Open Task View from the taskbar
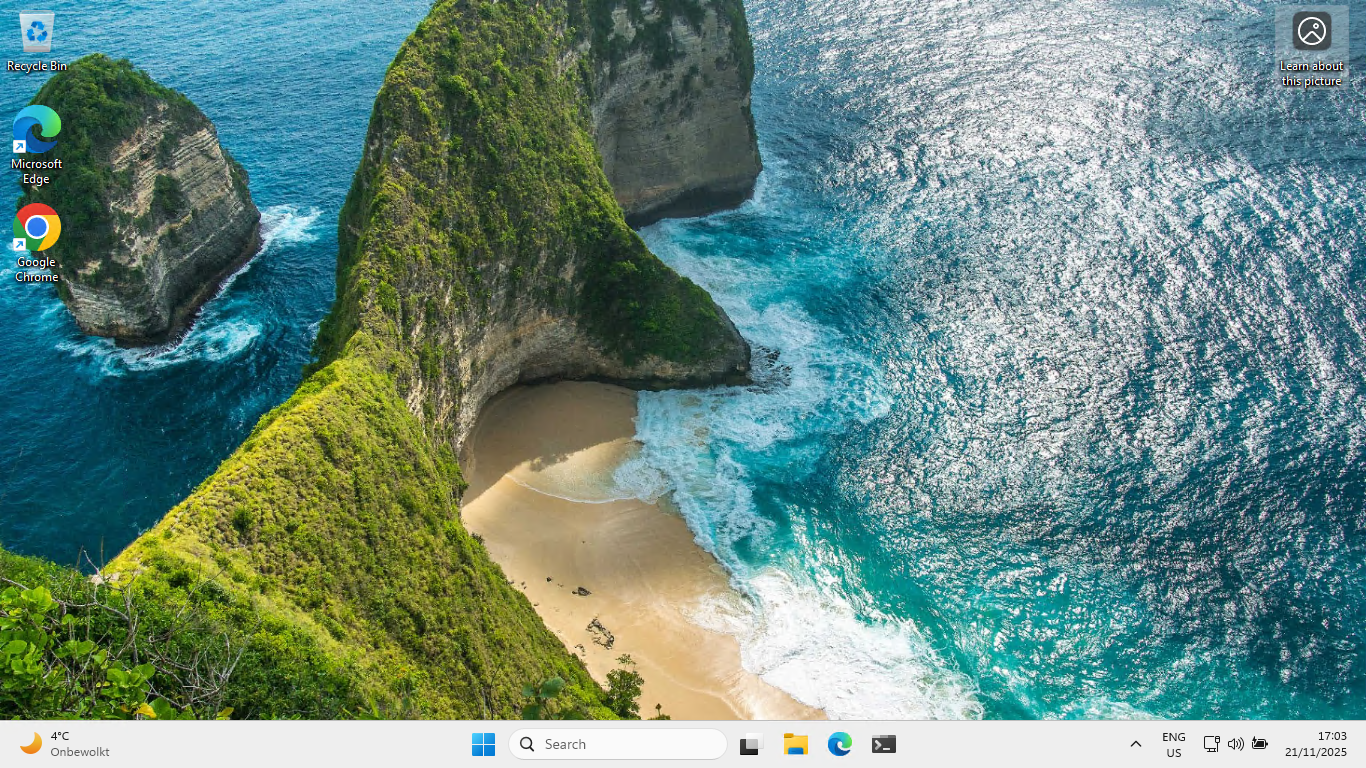 pyautogui.click(x=750, y=744)
